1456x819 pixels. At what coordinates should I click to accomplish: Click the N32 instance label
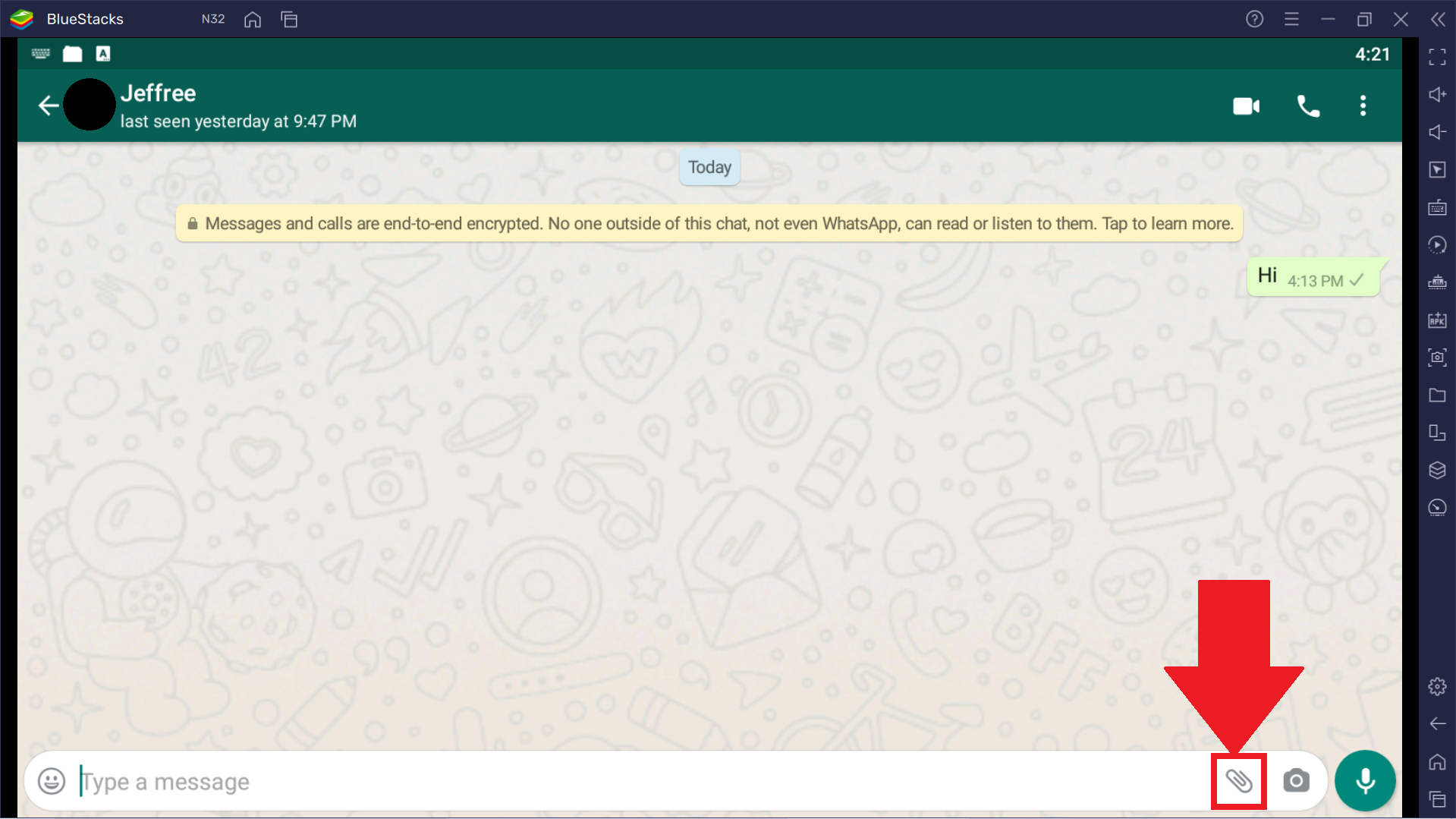coord(212,19)
